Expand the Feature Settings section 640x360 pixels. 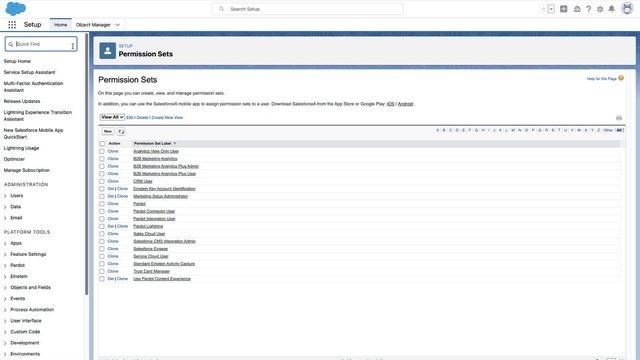coord(5,254)
